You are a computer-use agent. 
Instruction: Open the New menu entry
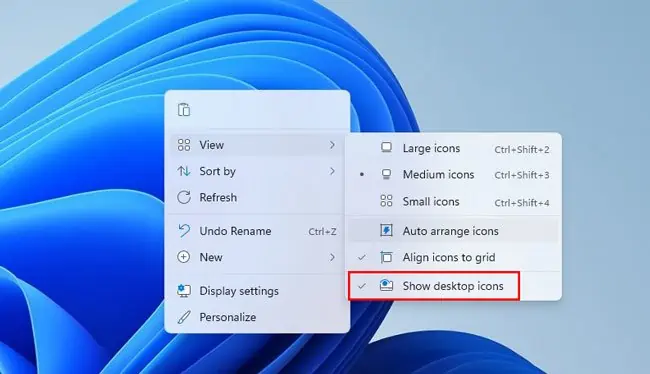pos(257,257)
